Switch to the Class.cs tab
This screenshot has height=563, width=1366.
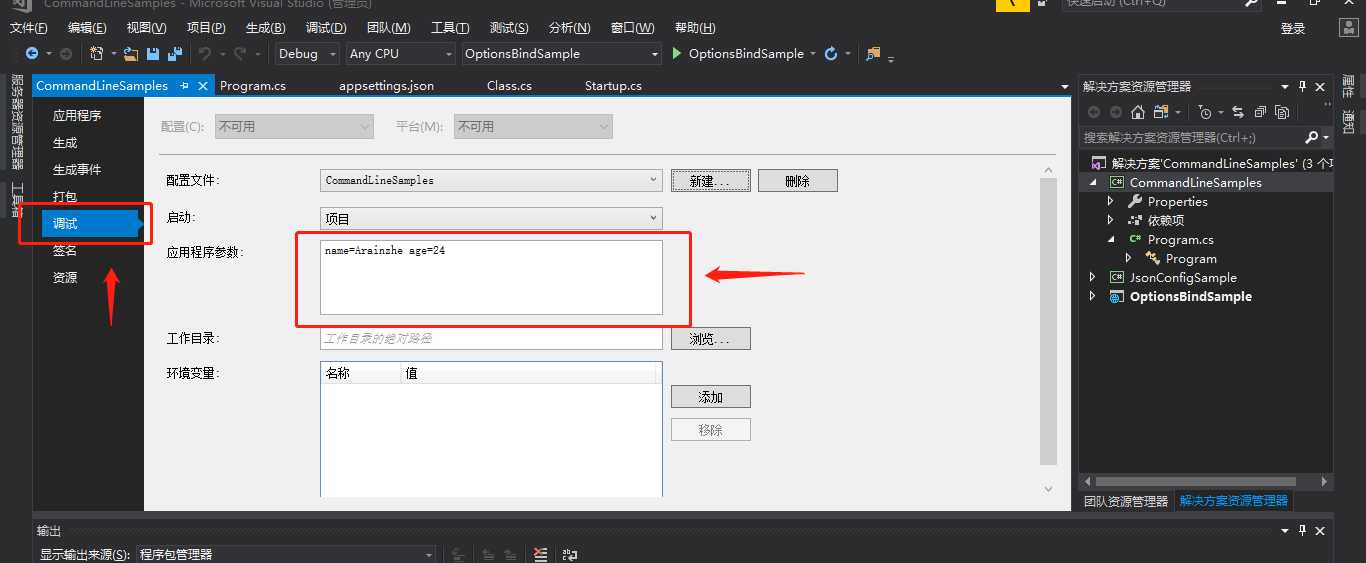coord(509,86)
